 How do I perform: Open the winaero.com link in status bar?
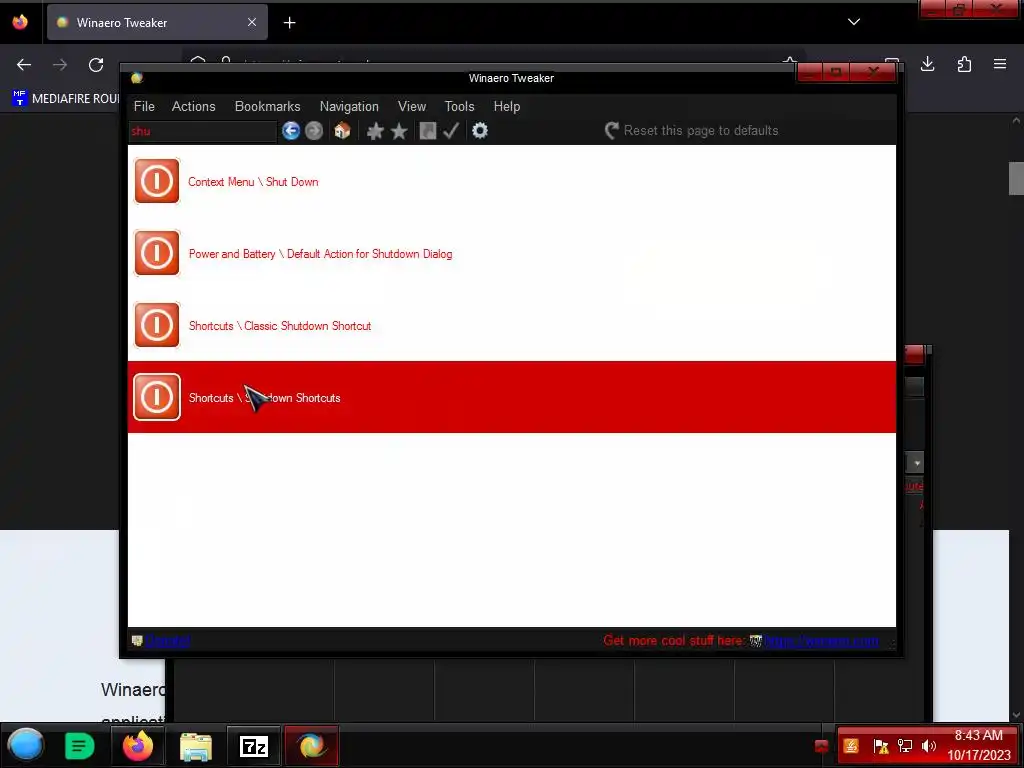[821, 641]
